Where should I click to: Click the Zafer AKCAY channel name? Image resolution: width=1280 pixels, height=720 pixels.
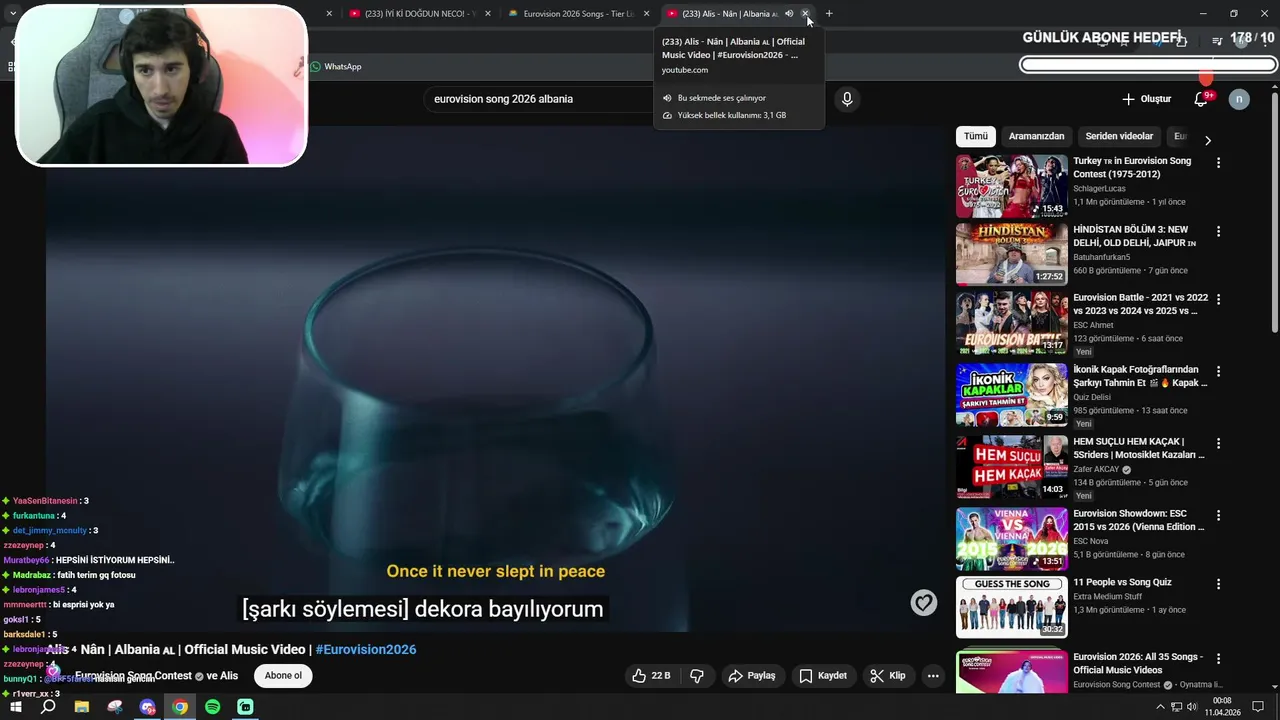click(x=1096, y=469)
